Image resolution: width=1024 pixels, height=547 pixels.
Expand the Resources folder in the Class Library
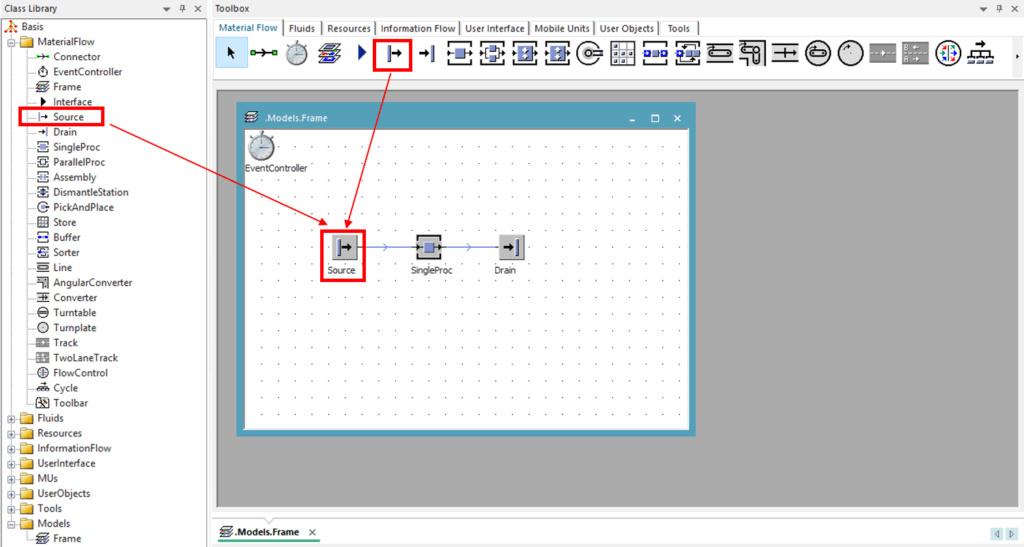point(11,433)
